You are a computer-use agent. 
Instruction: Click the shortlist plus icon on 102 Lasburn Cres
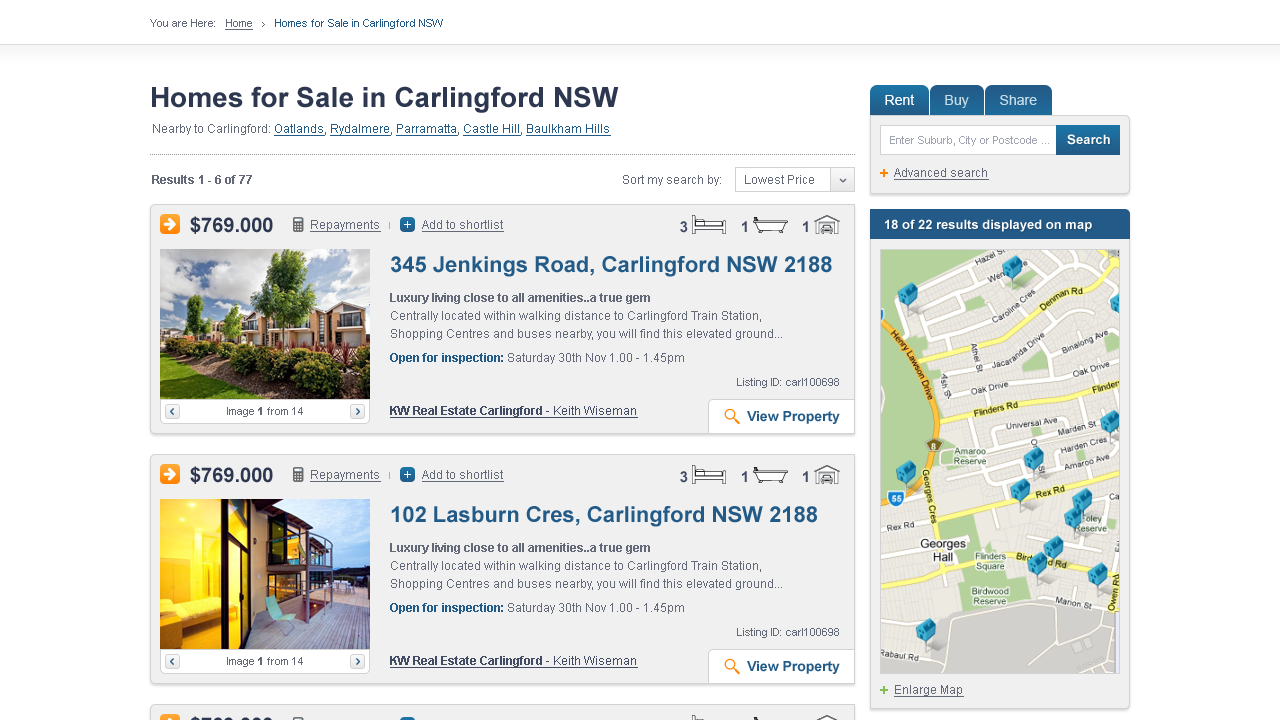[407, 475]
